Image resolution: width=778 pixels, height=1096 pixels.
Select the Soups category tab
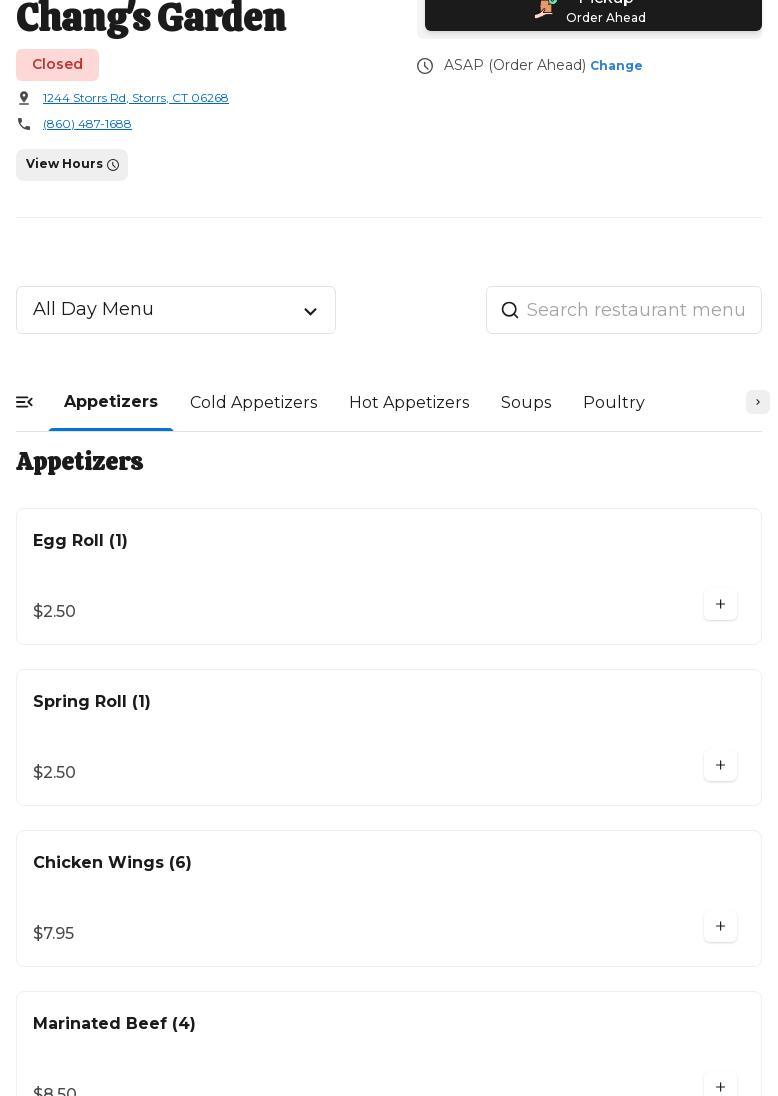[x=526, y=402]
